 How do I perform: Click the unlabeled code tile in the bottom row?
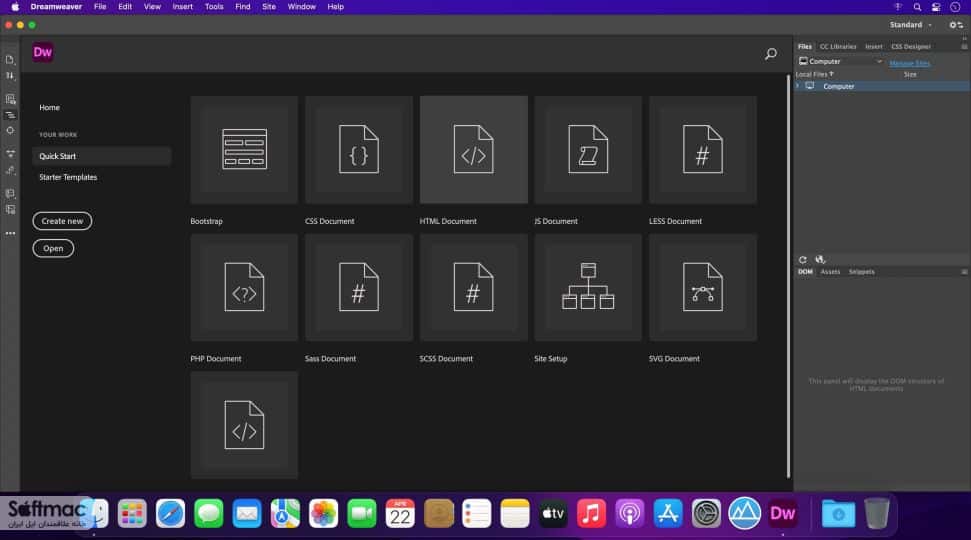click(244, 425)
